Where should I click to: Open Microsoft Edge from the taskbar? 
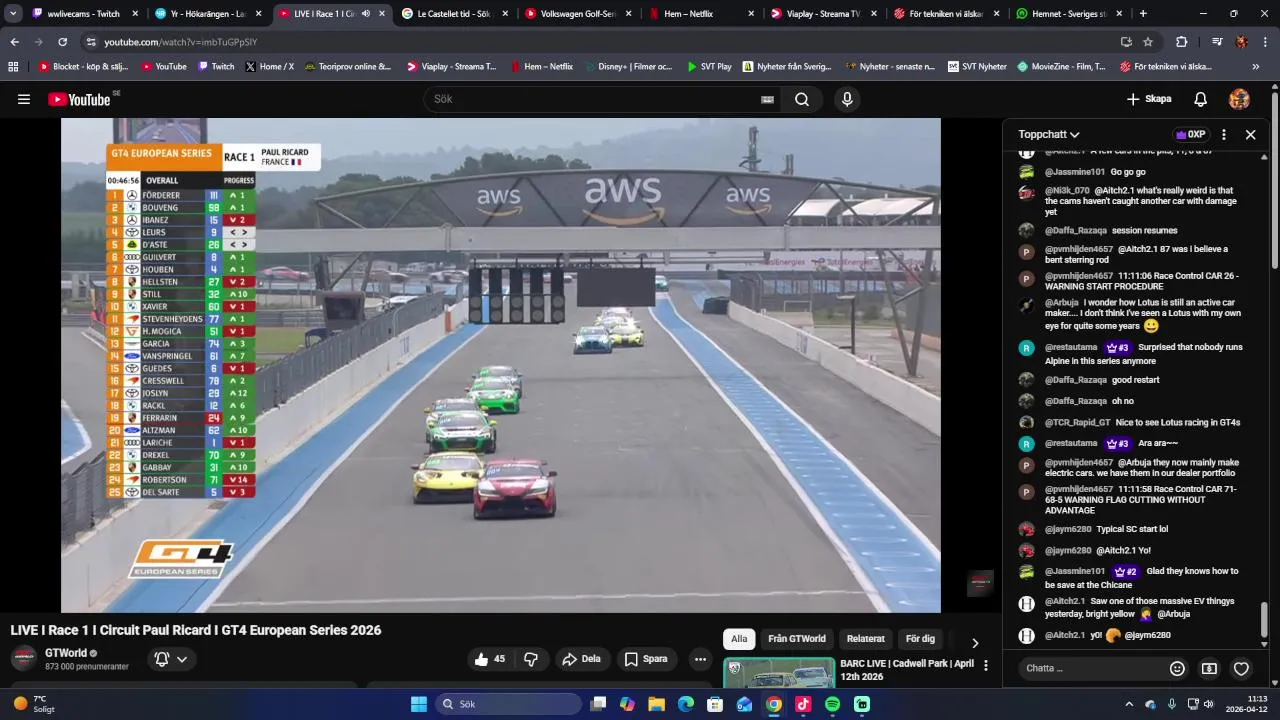[x=685, y=704]
